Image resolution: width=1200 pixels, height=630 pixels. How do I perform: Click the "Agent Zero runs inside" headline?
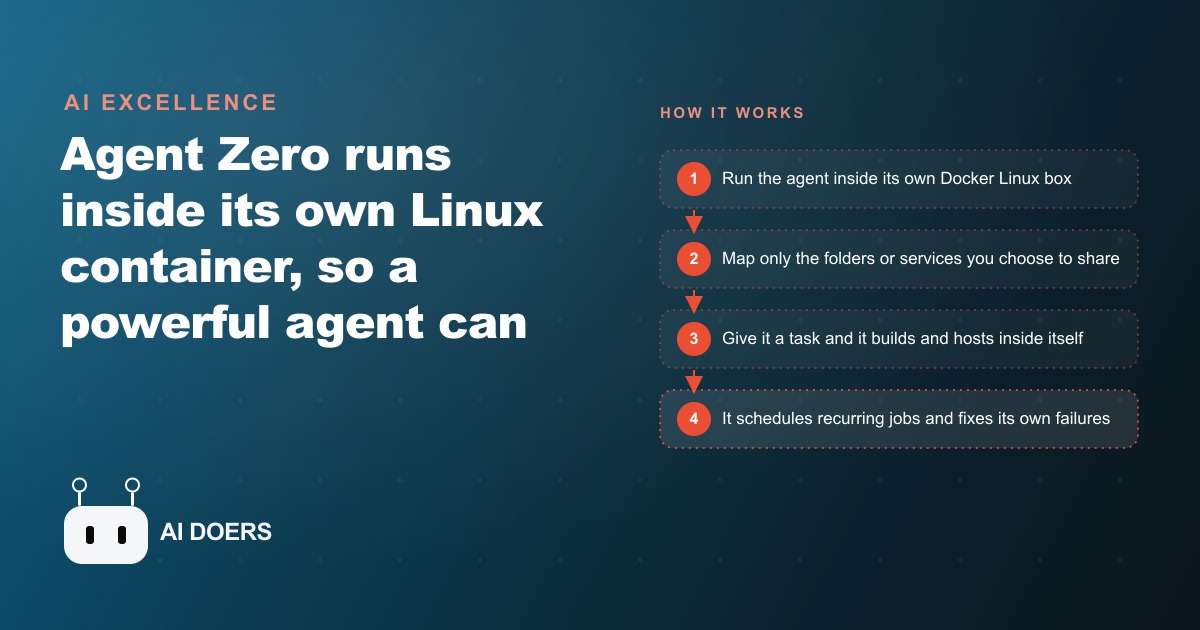302,240
